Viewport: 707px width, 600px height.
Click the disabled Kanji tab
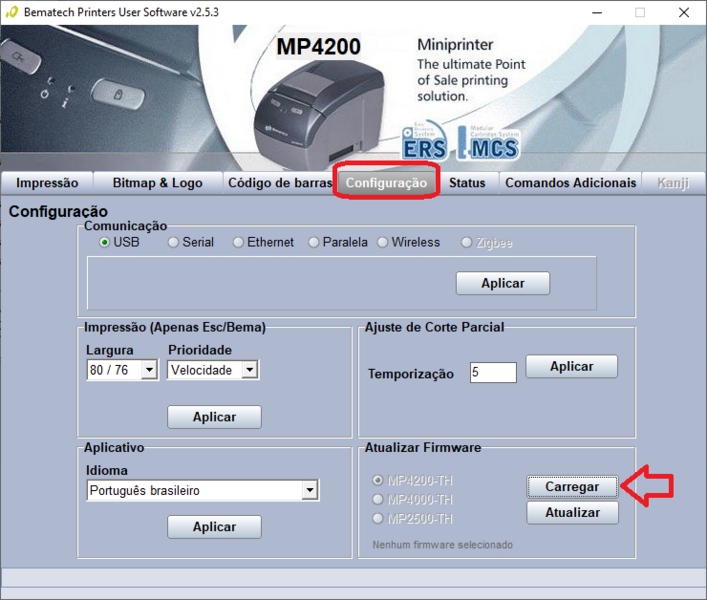673,183
